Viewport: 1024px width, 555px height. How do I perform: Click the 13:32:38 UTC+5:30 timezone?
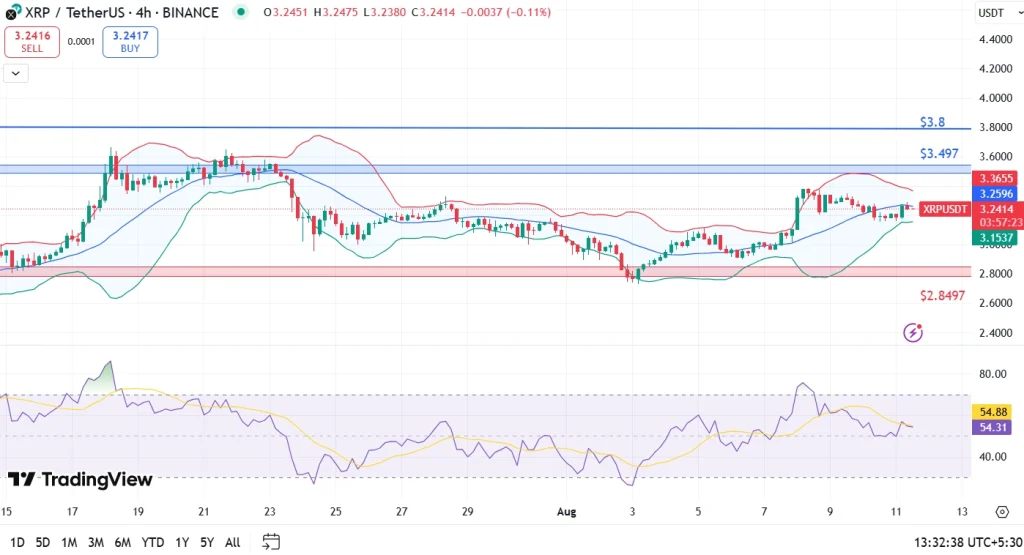click(968, 542)
